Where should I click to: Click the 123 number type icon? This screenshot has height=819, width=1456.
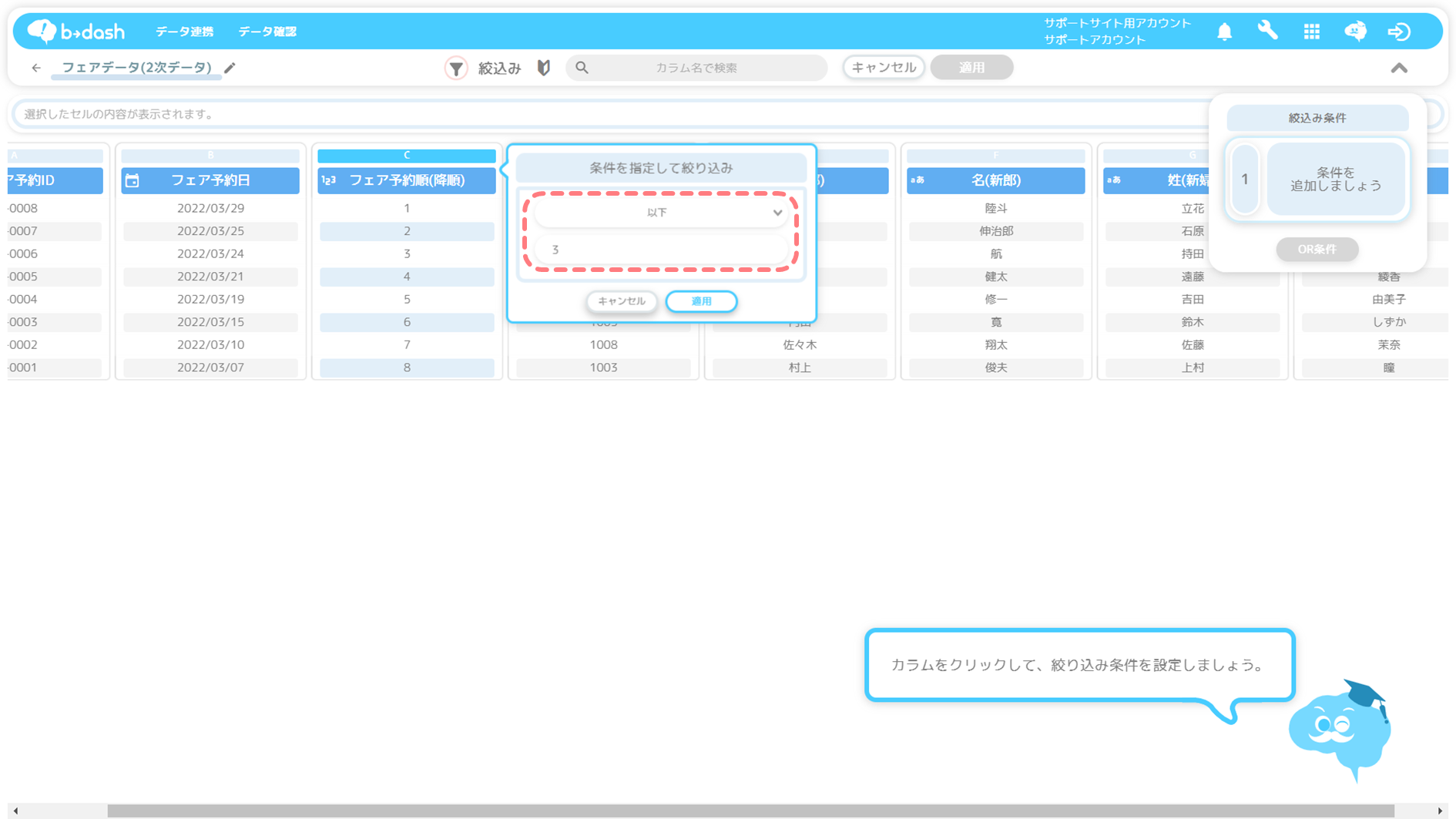click(329, 180)
